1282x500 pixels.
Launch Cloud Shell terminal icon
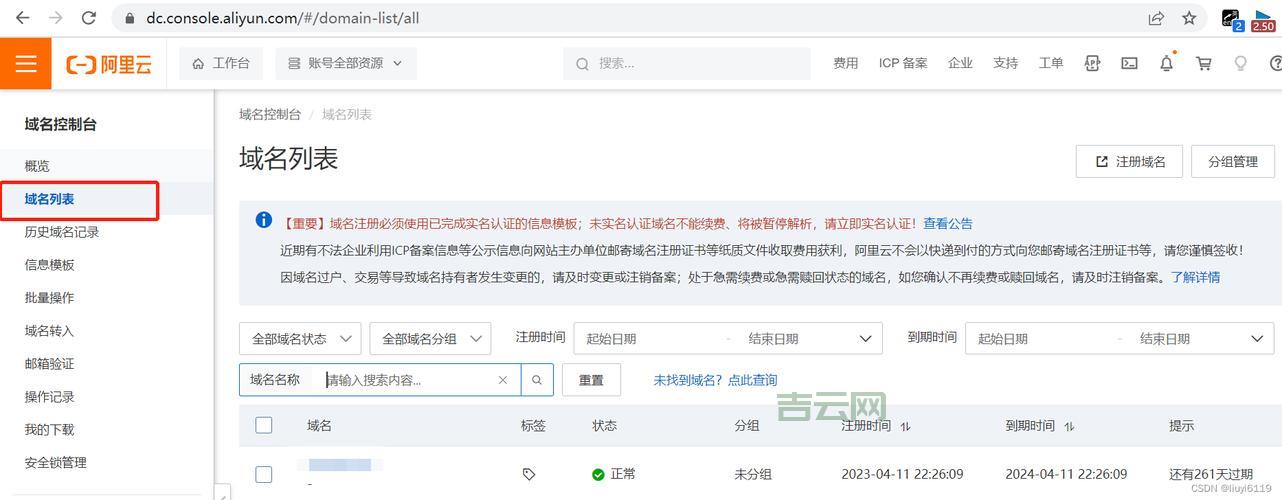coord(1129,63)
